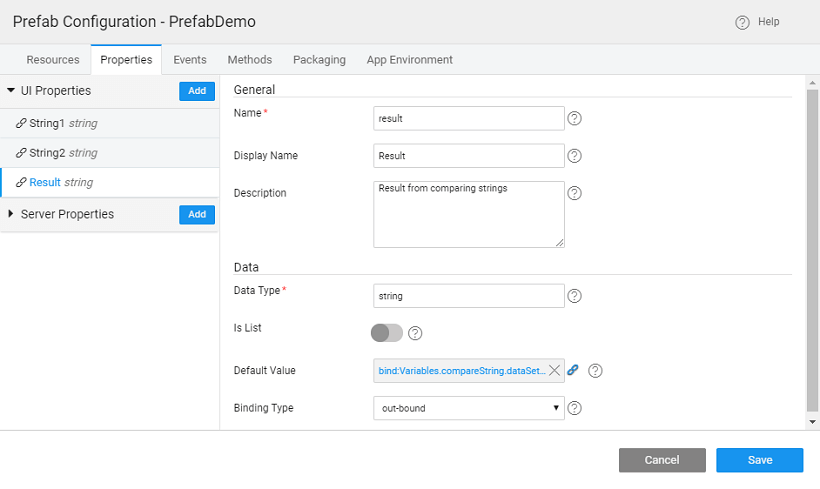This screenshot has height=489, width=820.
Task: Click the Cancel button
Action: (662, 460)
